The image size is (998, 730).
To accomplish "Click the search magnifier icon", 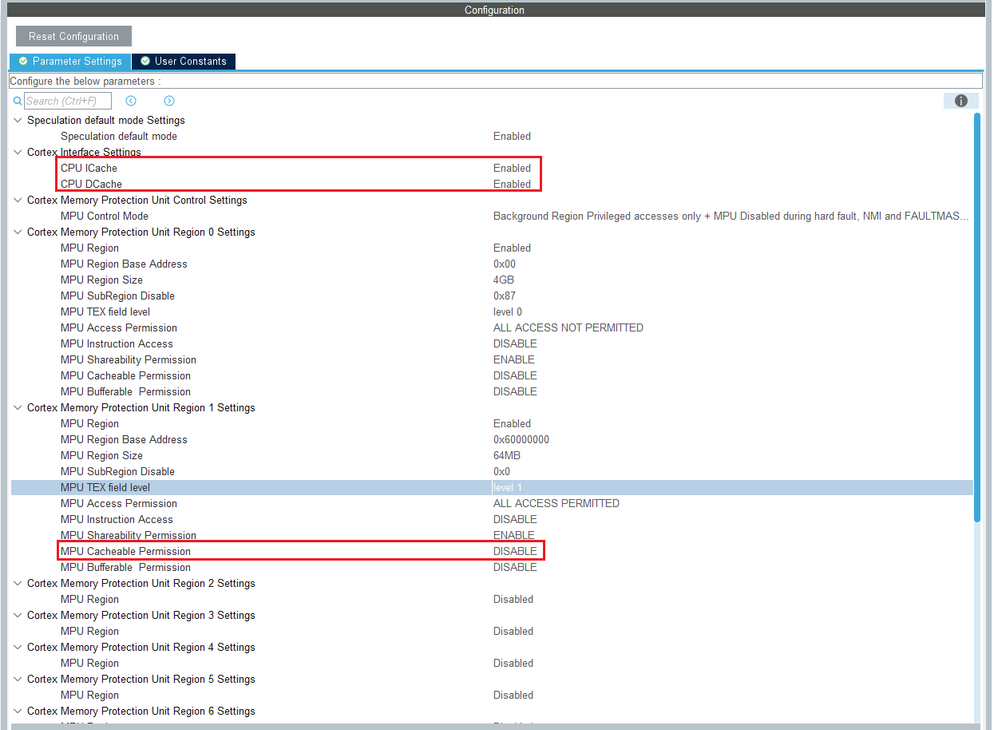I will (x=17, y=101).
